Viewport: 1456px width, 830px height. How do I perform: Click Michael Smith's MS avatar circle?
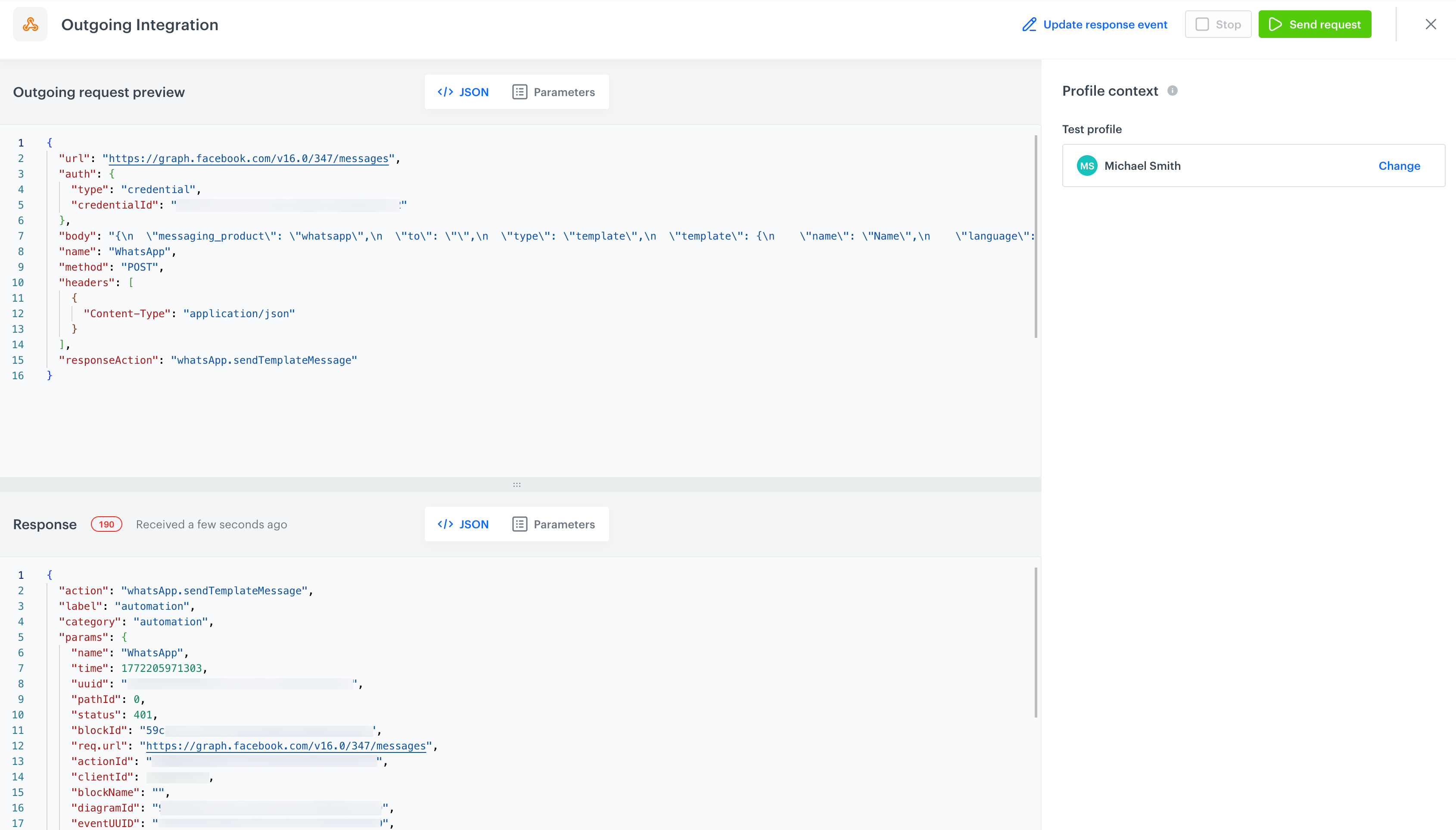tap(1087, 165)
